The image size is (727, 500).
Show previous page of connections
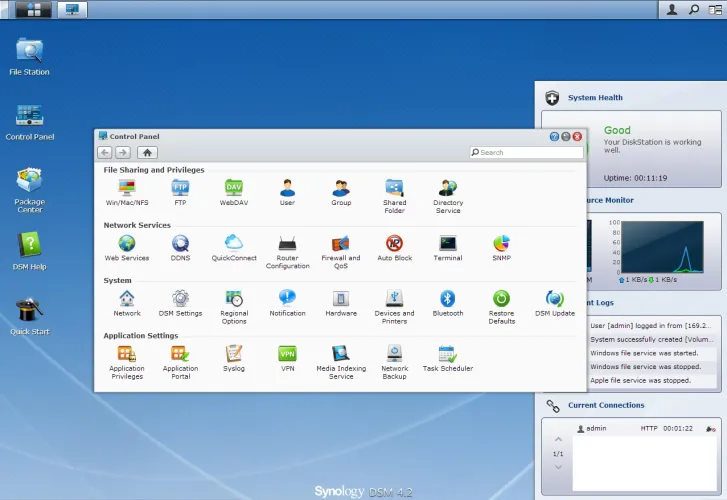coord(558,439)
